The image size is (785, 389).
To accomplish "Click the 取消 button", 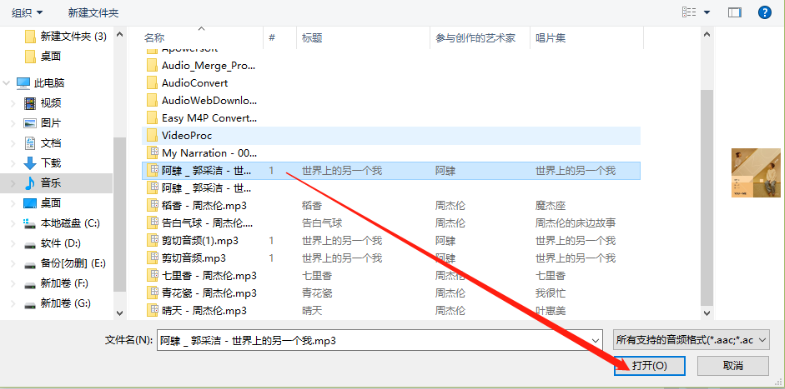I will (x=733, y=365).
